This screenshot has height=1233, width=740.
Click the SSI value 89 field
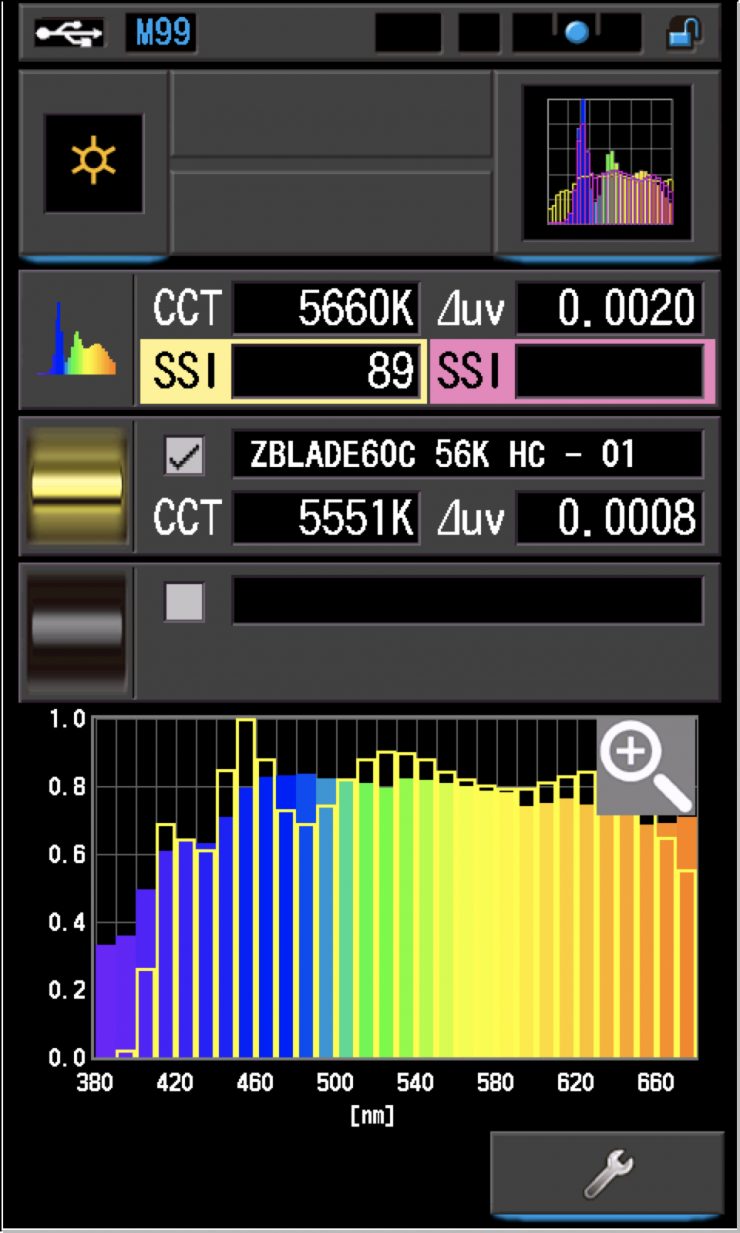pyautogui.click(x=326, y=372)
